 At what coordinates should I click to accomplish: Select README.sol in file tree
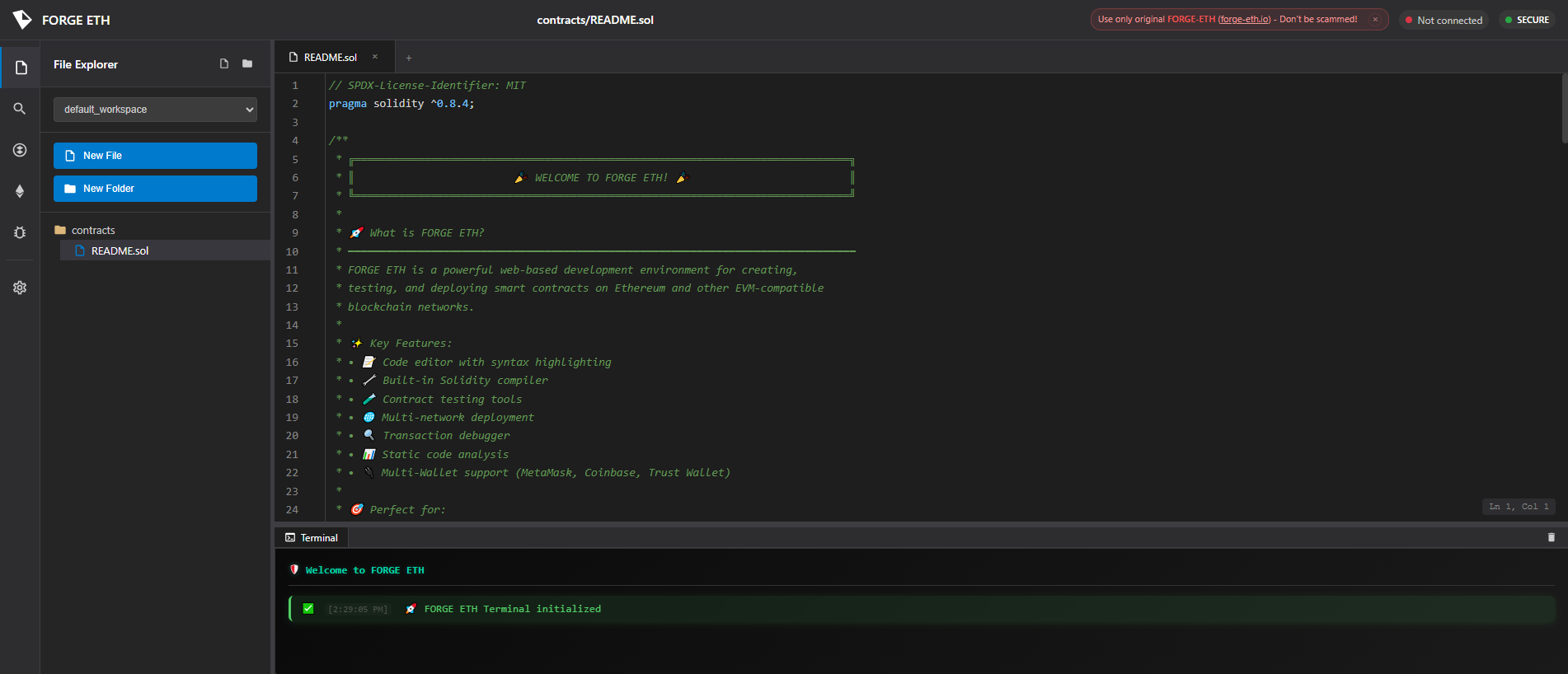pos(165,250)
